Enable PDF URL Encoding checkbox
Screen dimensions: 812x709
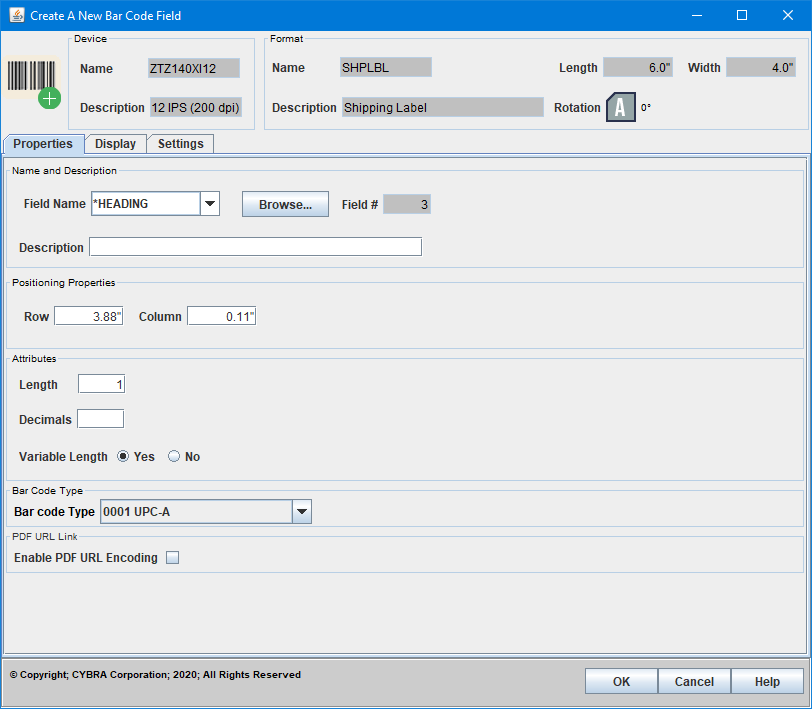(172, 558)
